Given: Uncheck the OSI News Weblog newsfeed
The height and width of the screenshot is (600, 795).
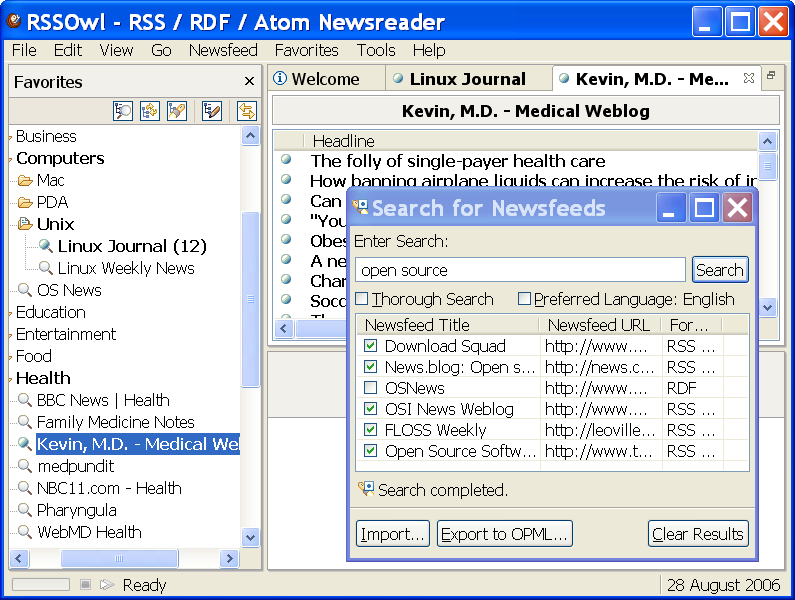Looking at the screenshot, I should (x=371, y=409).
